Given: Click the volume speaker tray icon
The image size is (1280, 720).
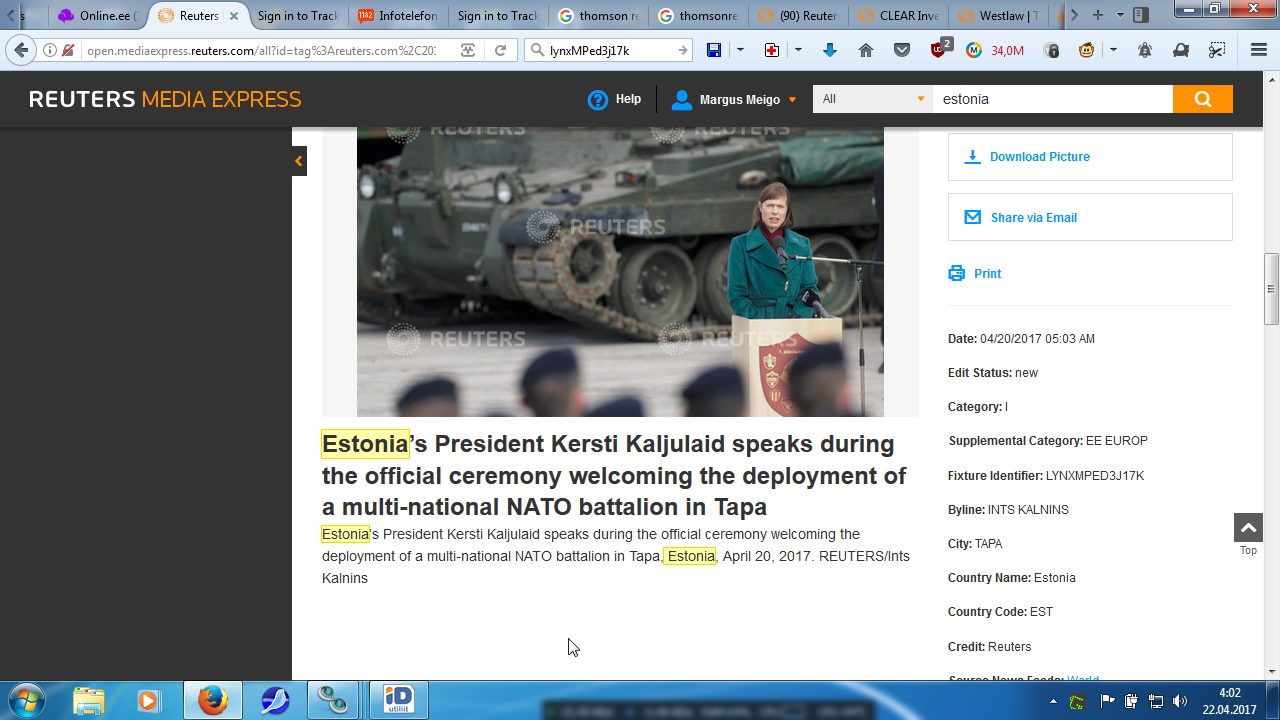Looking at the screenshot, I should 1180,701.
